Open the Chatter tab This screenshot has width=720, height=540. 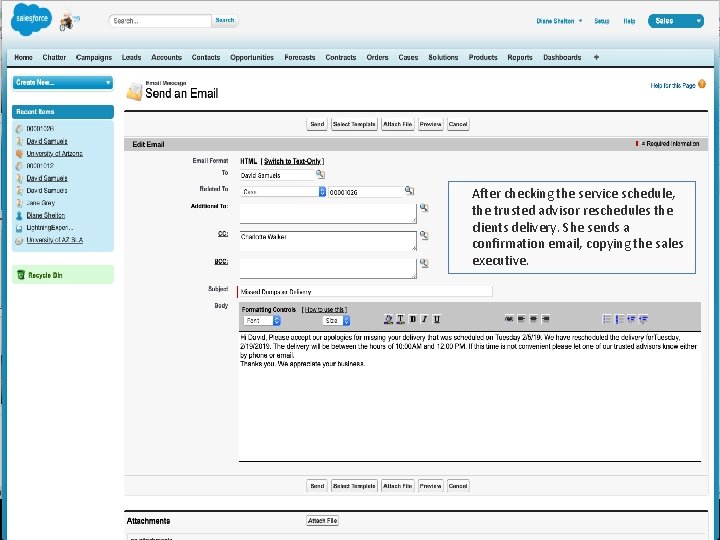(54, 57)
